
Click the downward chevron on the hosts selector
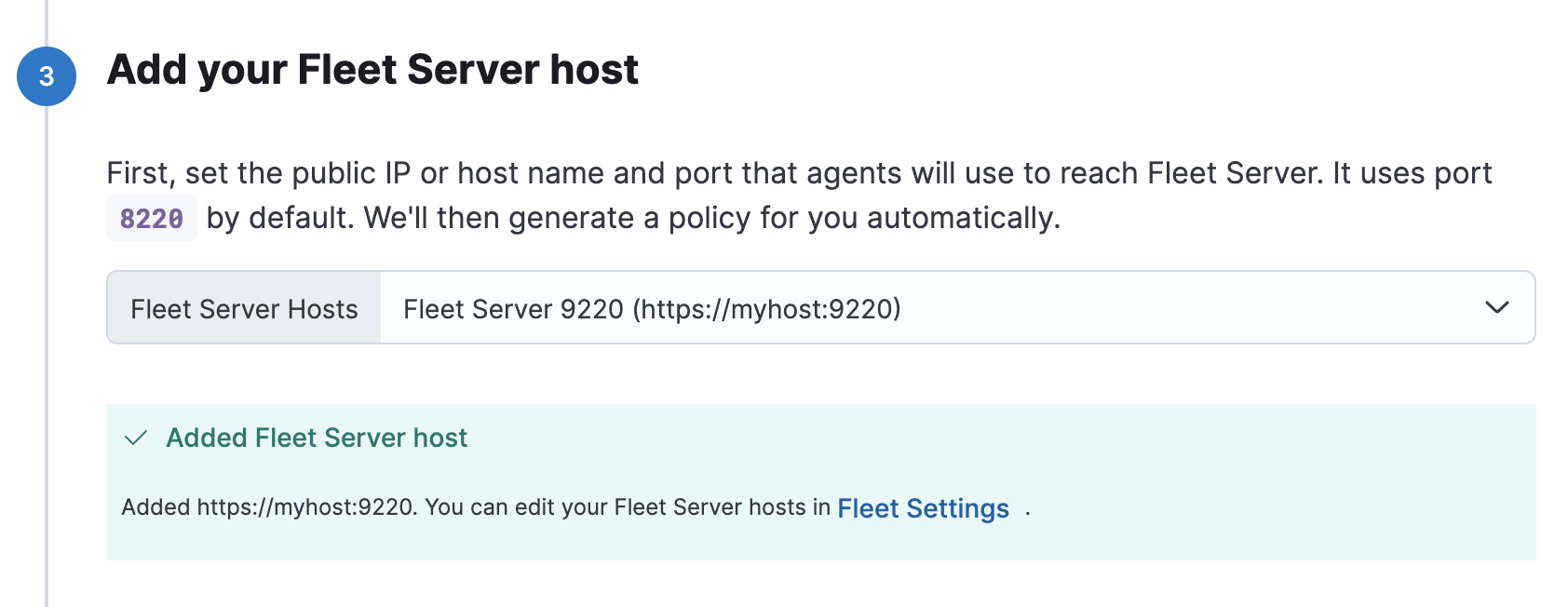click(1499, 308)
